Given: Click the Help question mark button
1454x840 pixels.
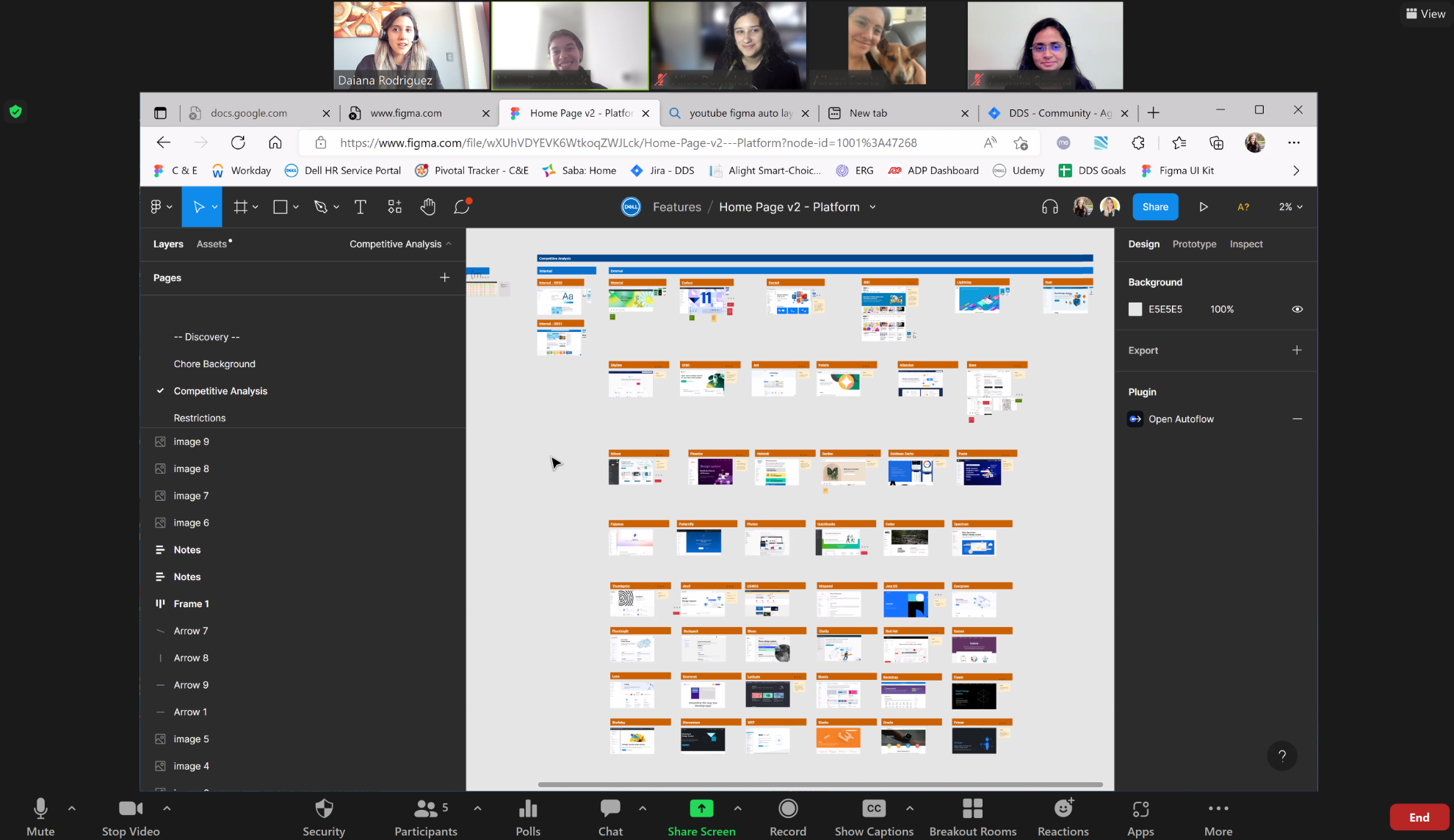Looking at the screenshot, I should point(1281,756).
